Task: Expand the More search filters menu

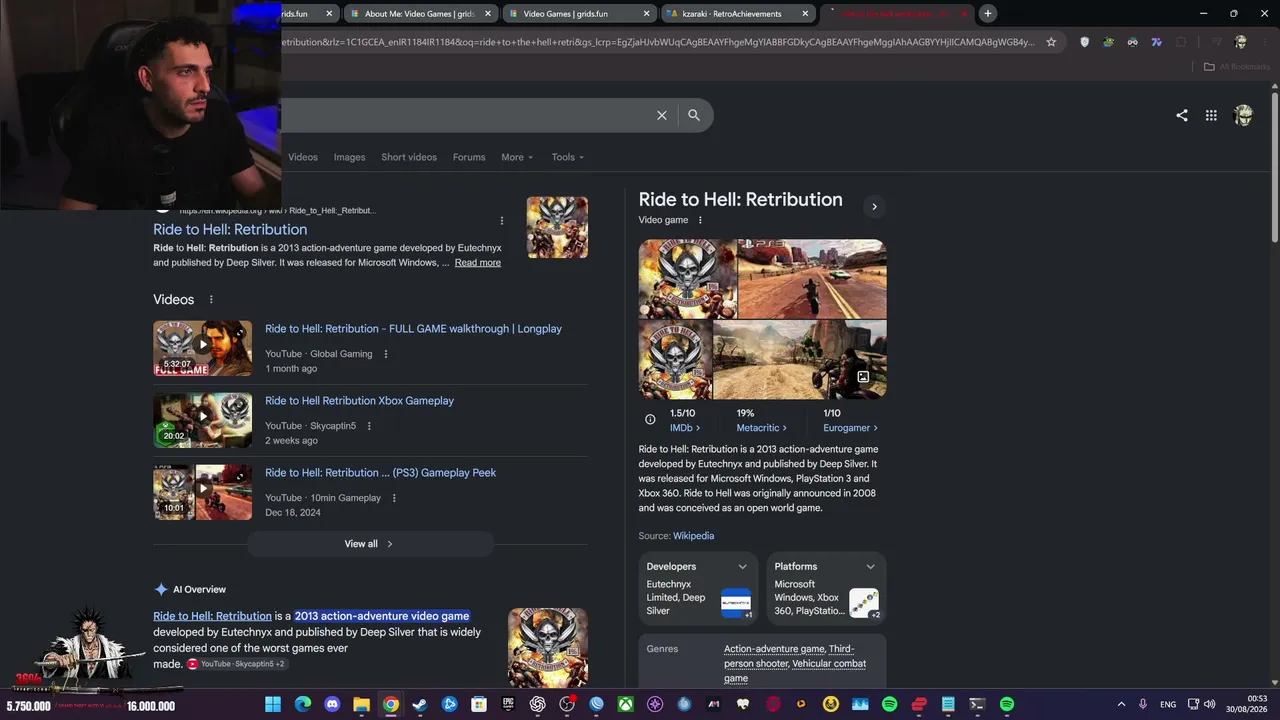Action: coord(517,157)
